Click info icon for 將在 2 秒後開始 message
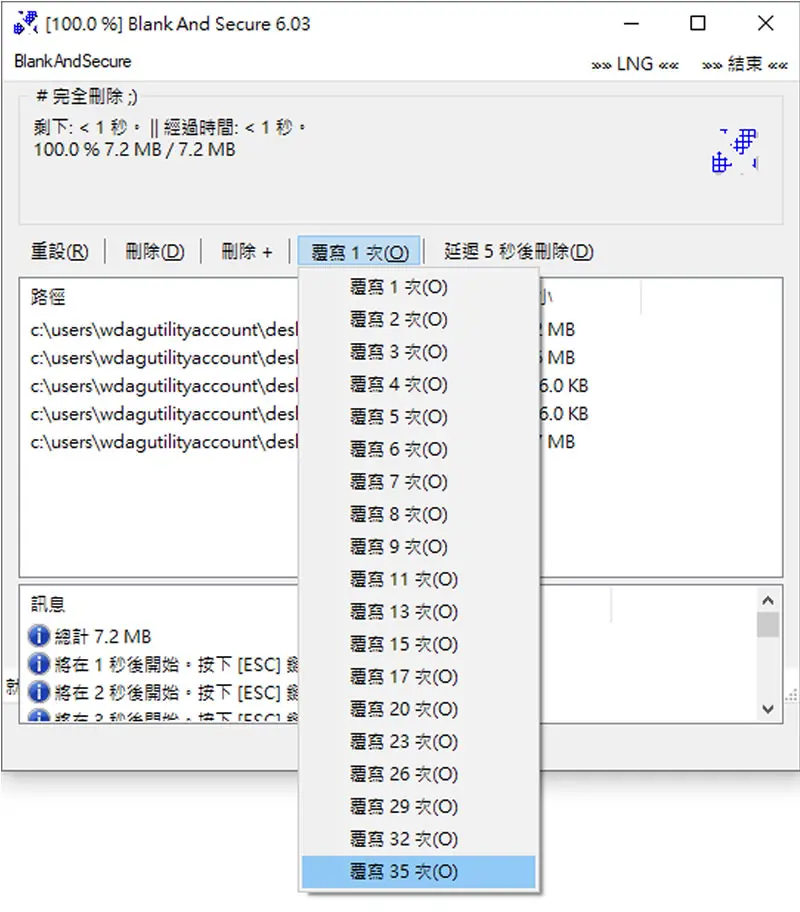Image resolution: width=800 pixels, height=912 pixels. click(x=38, y=692)
